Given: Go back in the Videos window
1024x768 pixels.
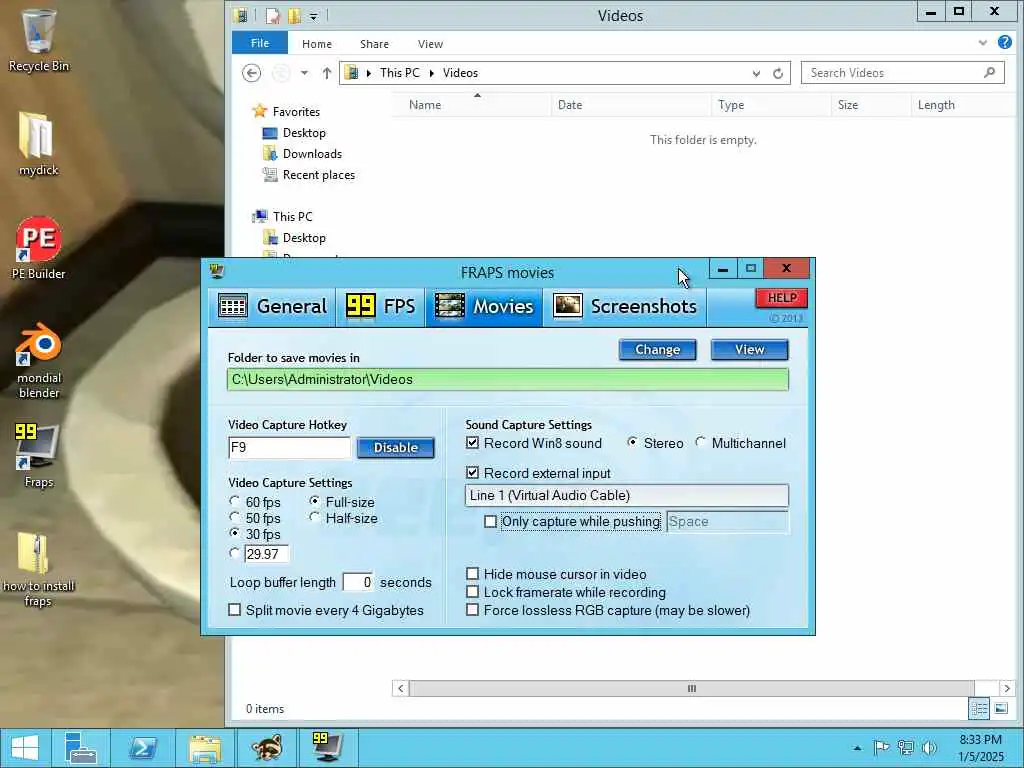Looking at the screenshot, I should point(251,72).
